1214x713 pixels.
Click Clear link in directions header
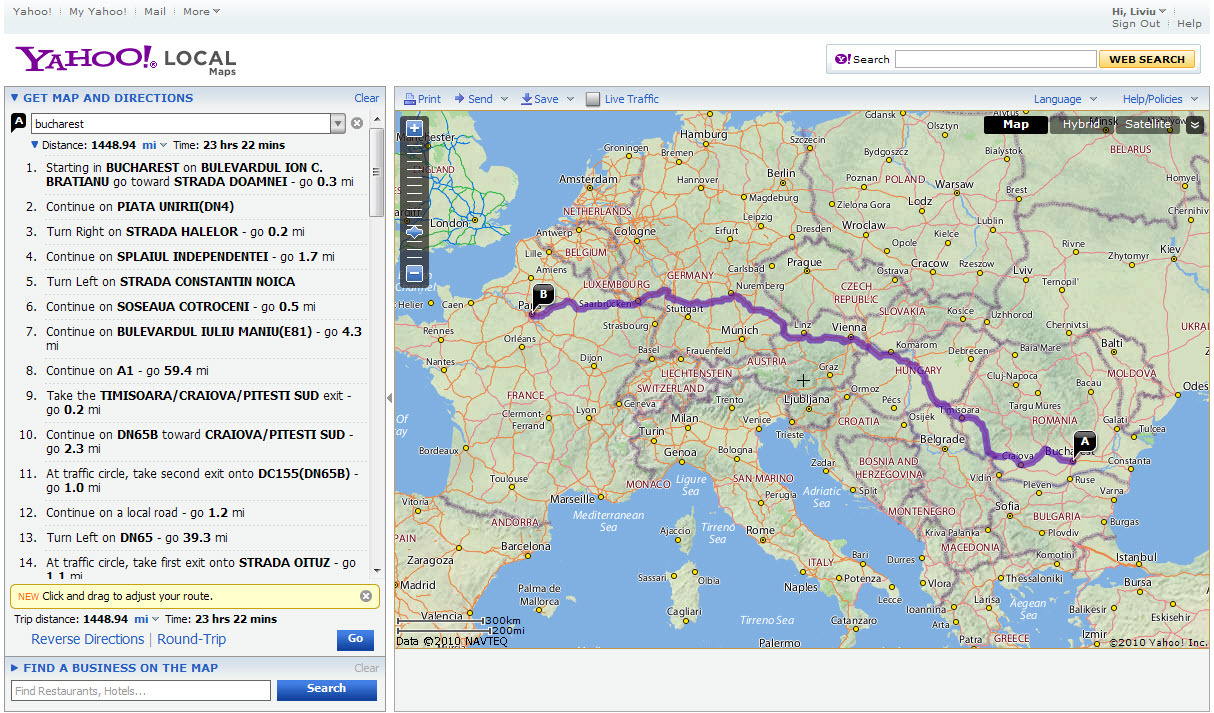[366, 98]
